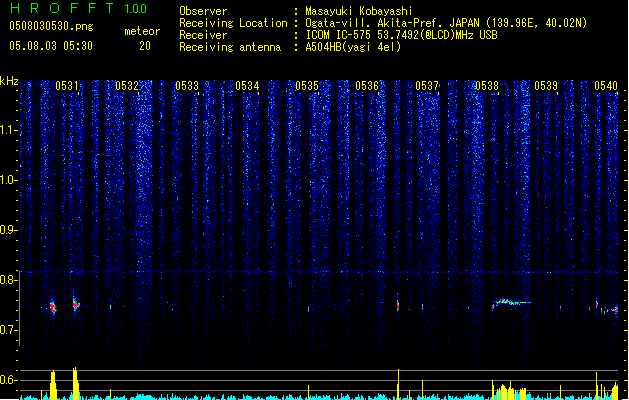The width and height of the screenshot is (629, 400).
Task: Click the meteor echo just before 0531
Action: 53,307
